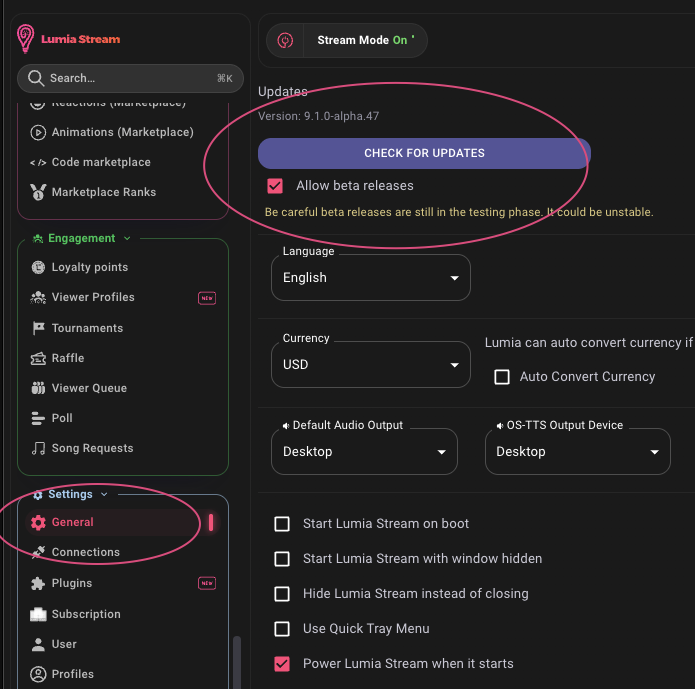Screen dimensions: 695x689
Task: Click the Viewer Queue people icon
Action: pos(38,388)
